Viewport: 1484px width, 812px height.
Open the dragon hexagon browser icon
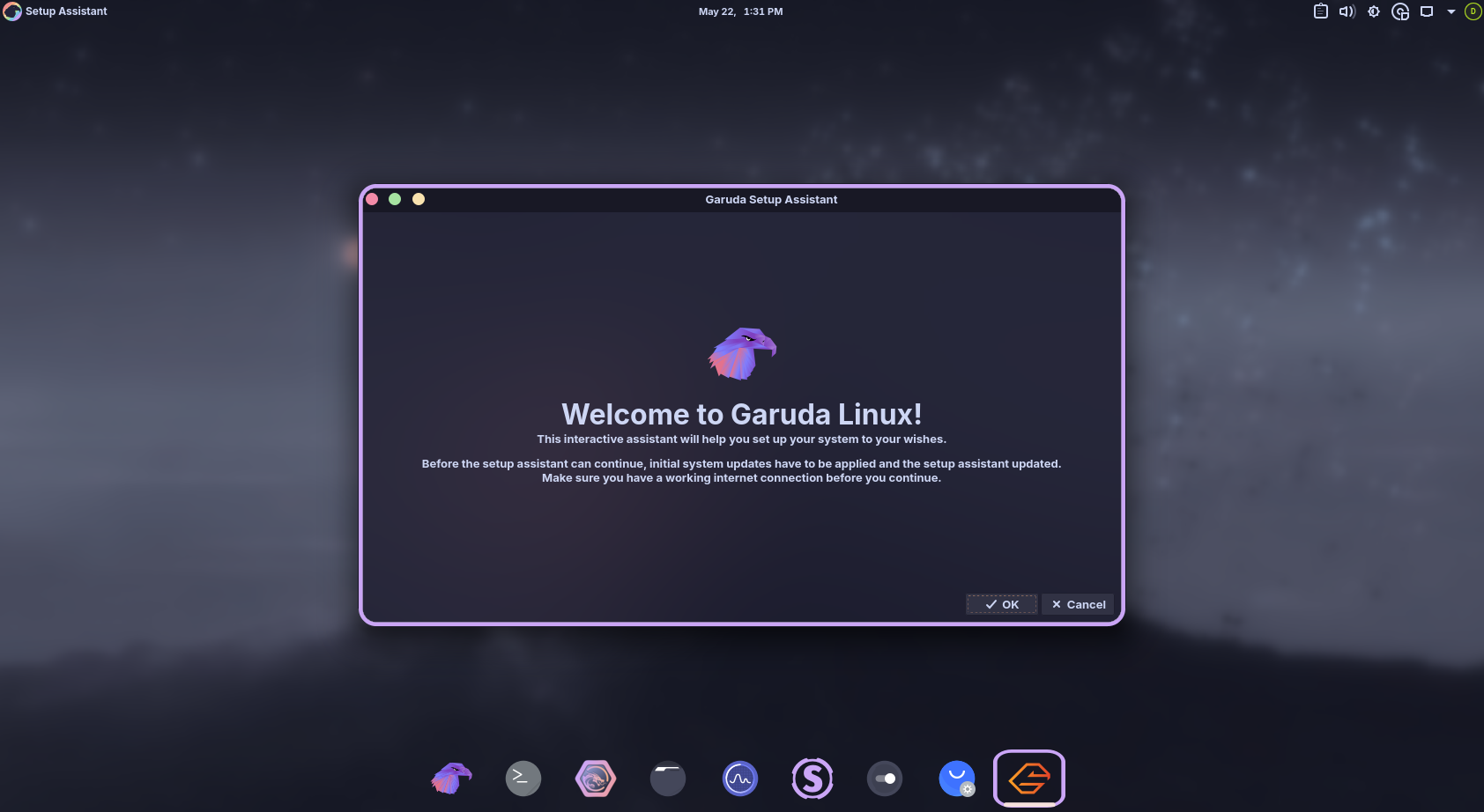click(596, 779)
